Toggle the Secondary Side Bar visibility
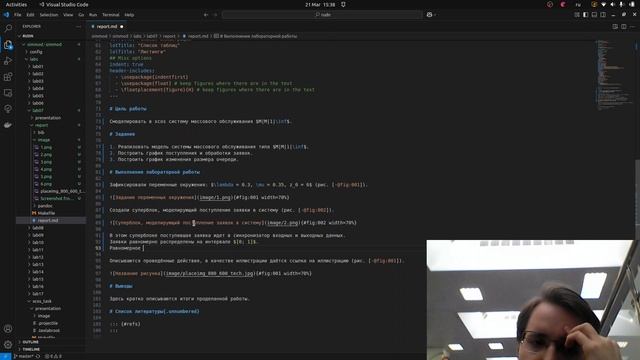Screen dimensions: 640x360 point(603,15)
